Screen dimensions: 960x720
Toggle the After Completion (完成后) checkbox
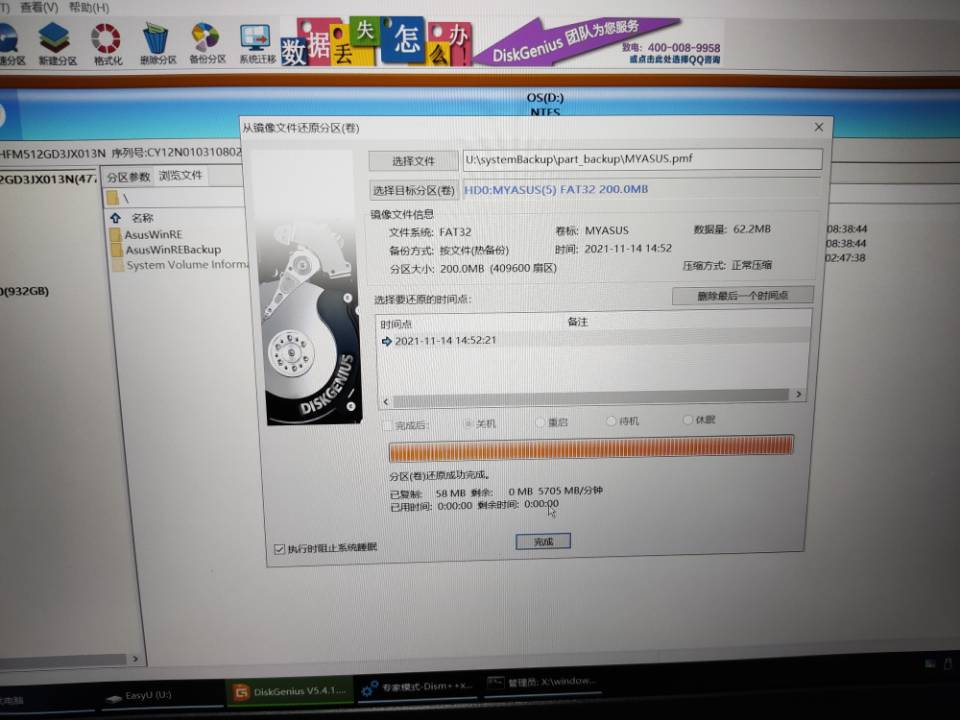pyautogui.click(x=386, y=426)
